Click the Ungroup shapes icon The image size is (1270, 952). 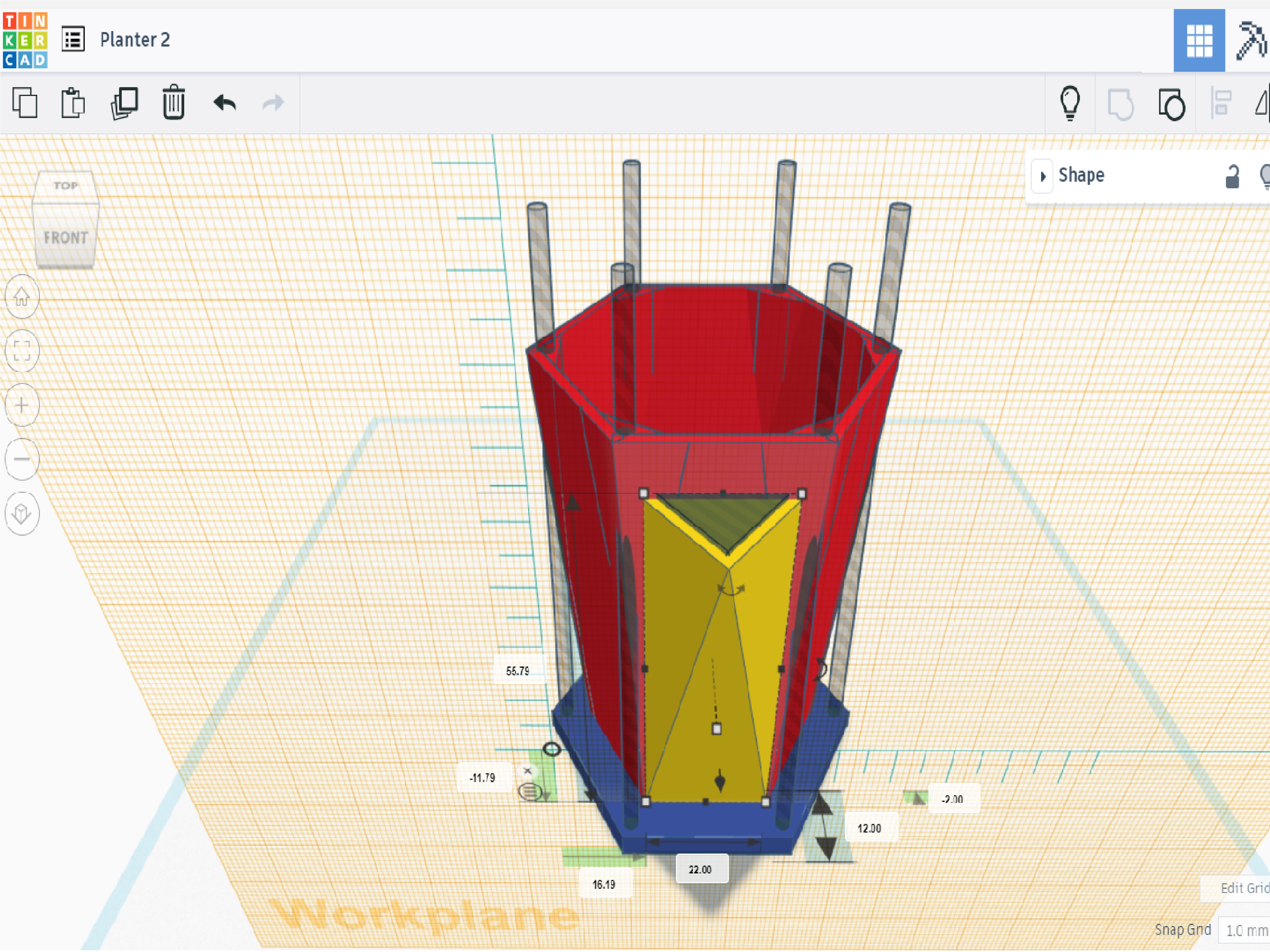point(1171,105)
